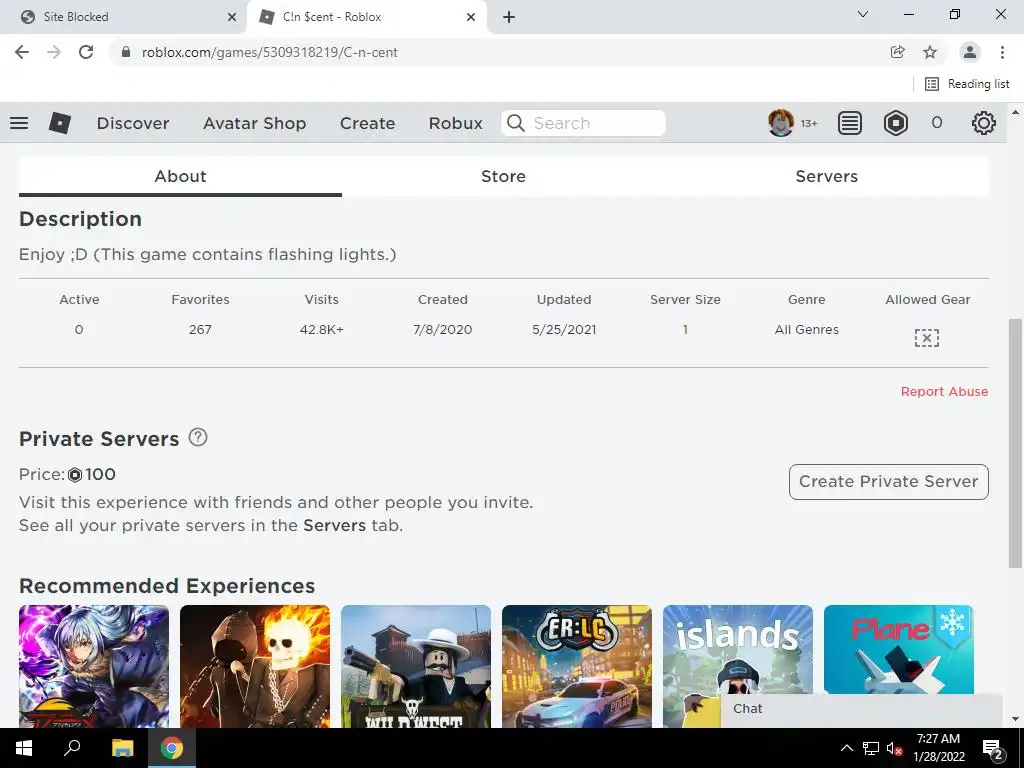Click the network status tray icon

871,748
